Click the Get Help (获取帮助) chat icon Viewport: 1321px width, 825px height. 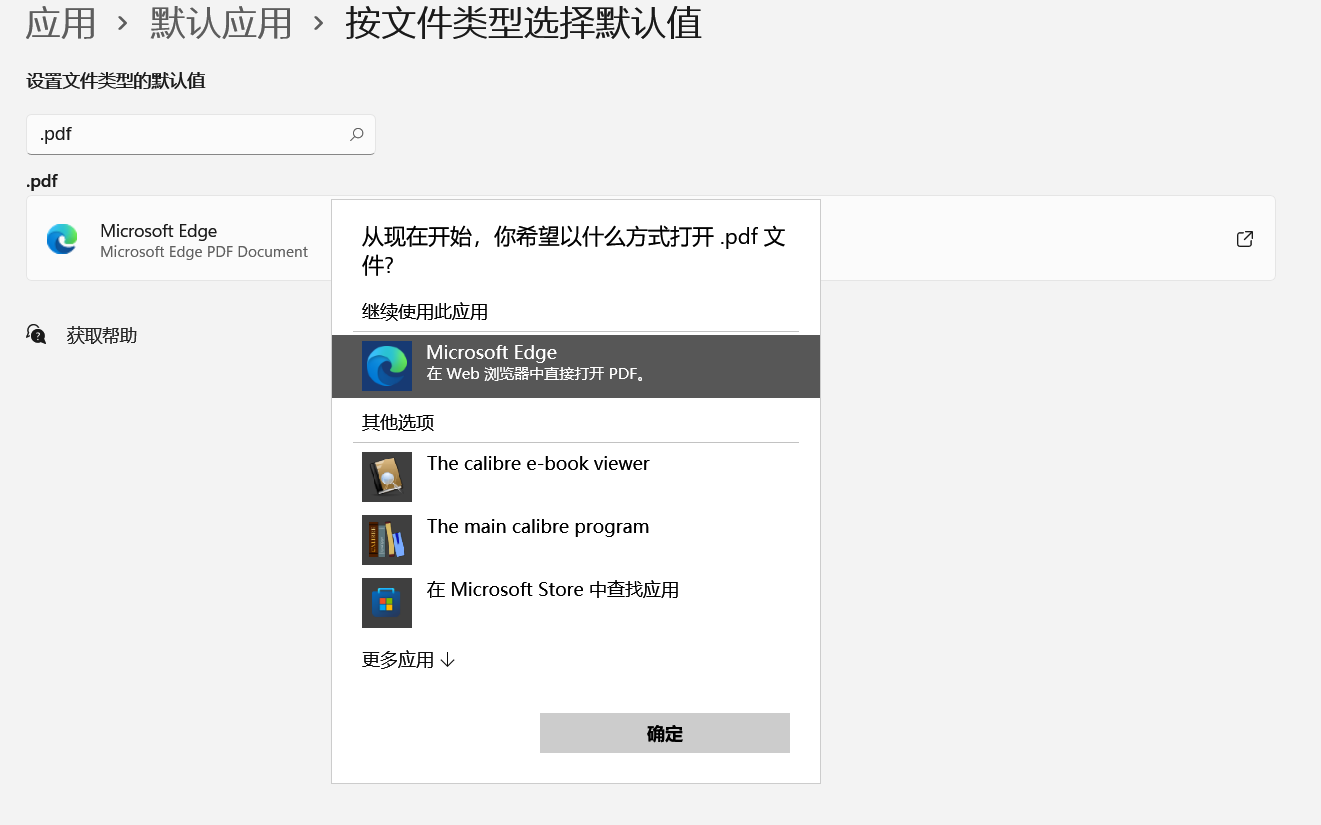pos(37,335)
